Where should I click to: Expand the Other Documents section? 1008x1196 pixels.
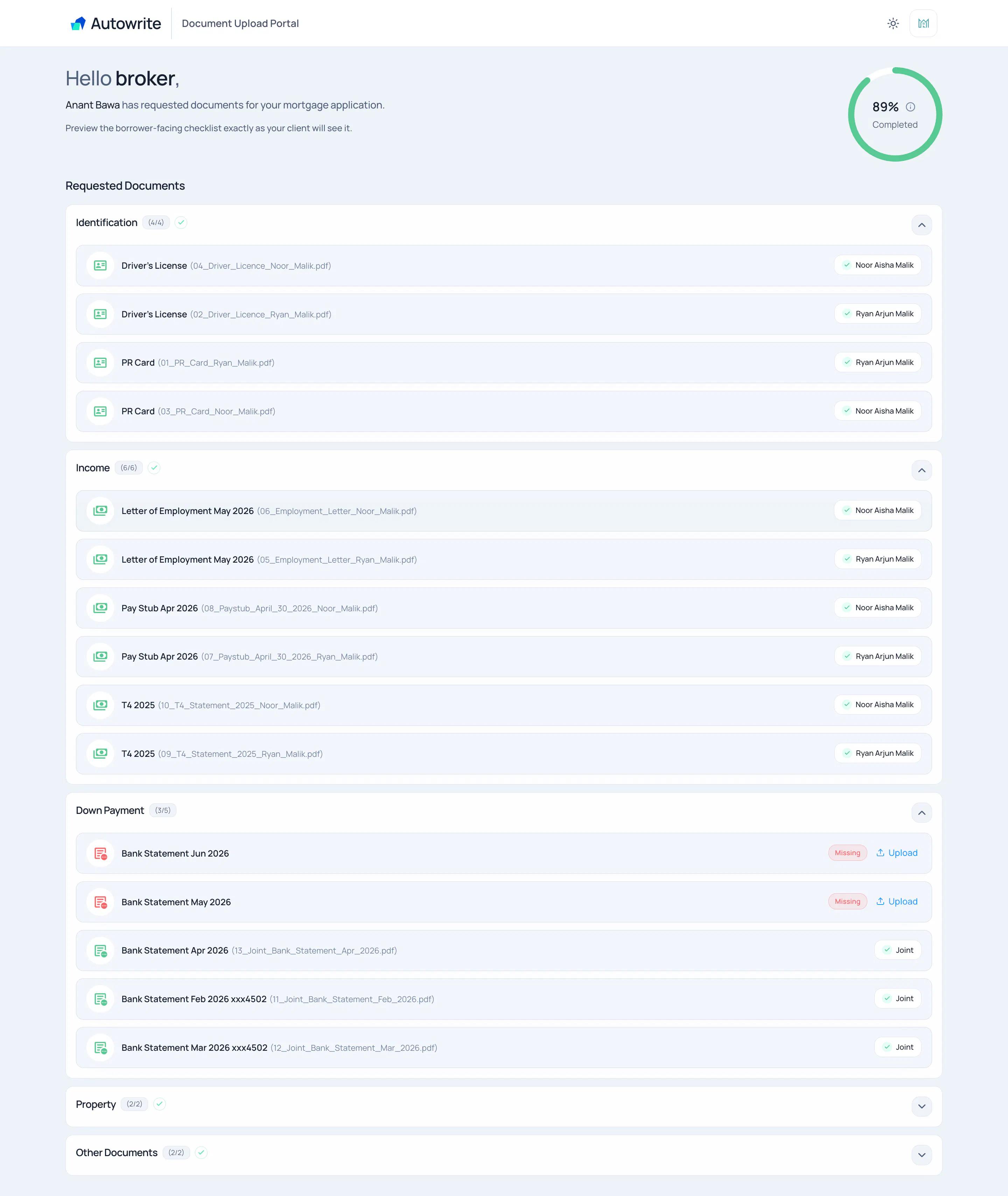click(921, 1155)
